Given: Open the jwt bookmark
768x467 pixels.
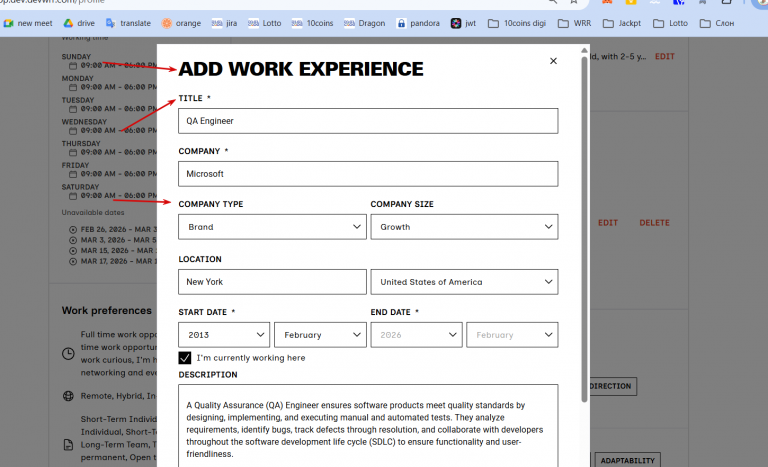Looking at the screenshot, I should pyautogui.click(x=463, y=23).
